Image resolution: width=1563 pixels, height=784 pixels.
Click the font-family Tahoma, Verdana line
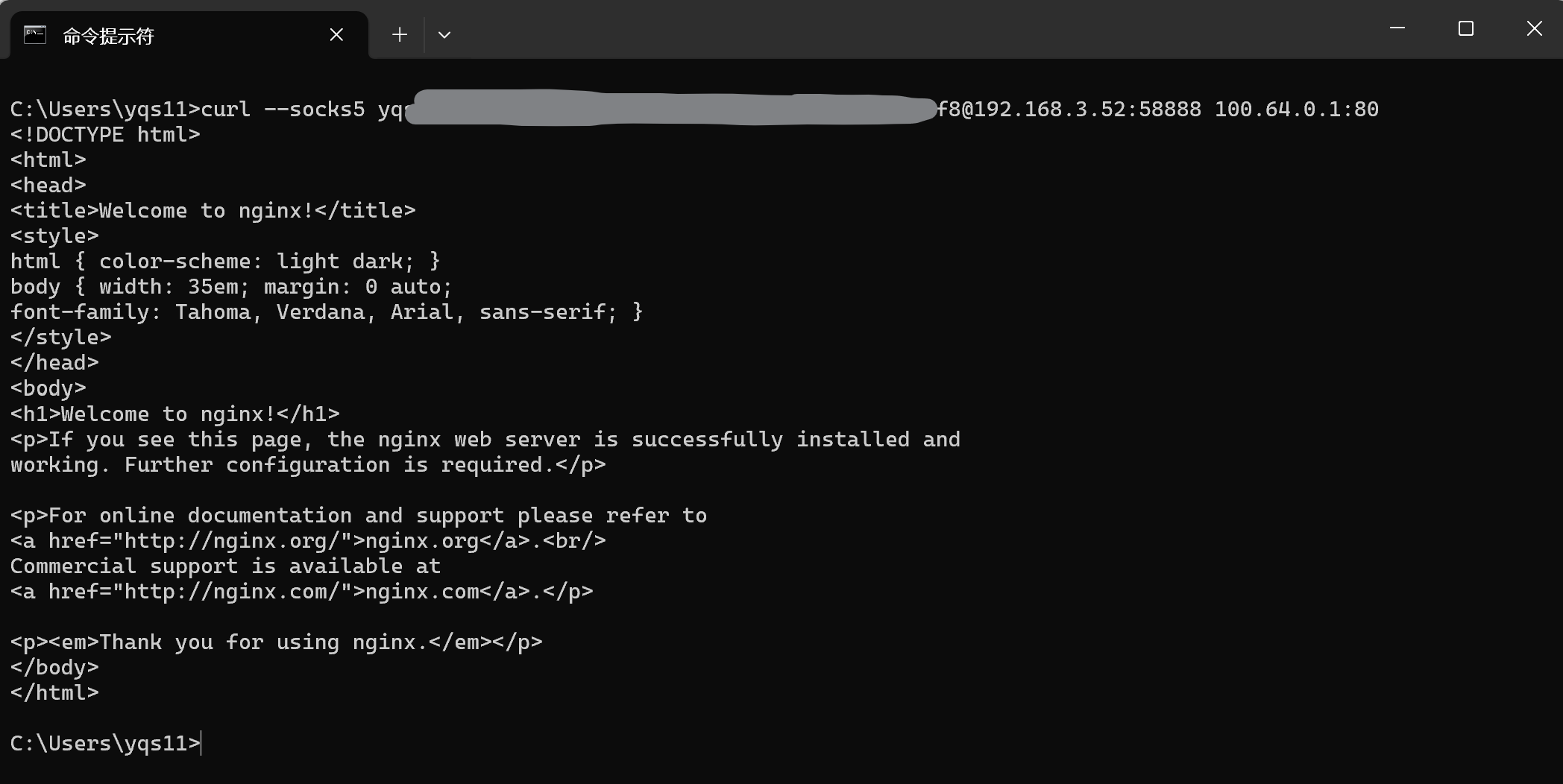coord(327,312)
